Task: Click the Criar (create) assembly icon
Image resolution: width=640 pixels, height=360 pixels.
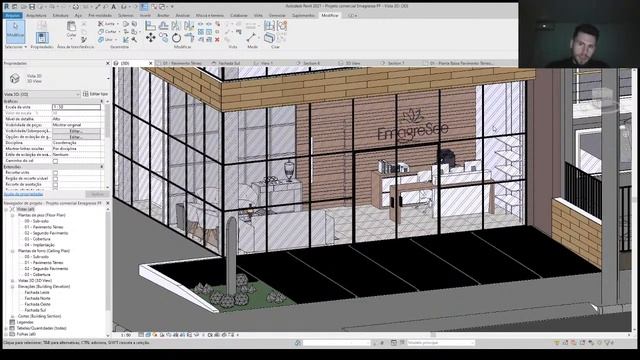Action: tap(269, 38)
